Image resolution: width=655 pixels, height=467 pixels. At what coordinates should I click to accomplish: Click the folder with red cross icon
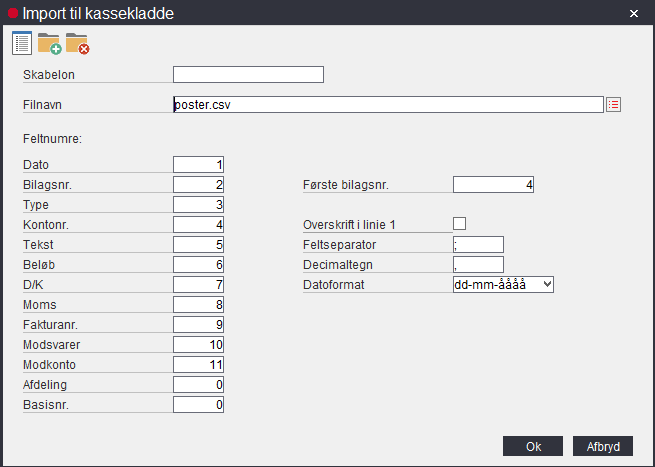pyautogui.click(x=78, y=43)
